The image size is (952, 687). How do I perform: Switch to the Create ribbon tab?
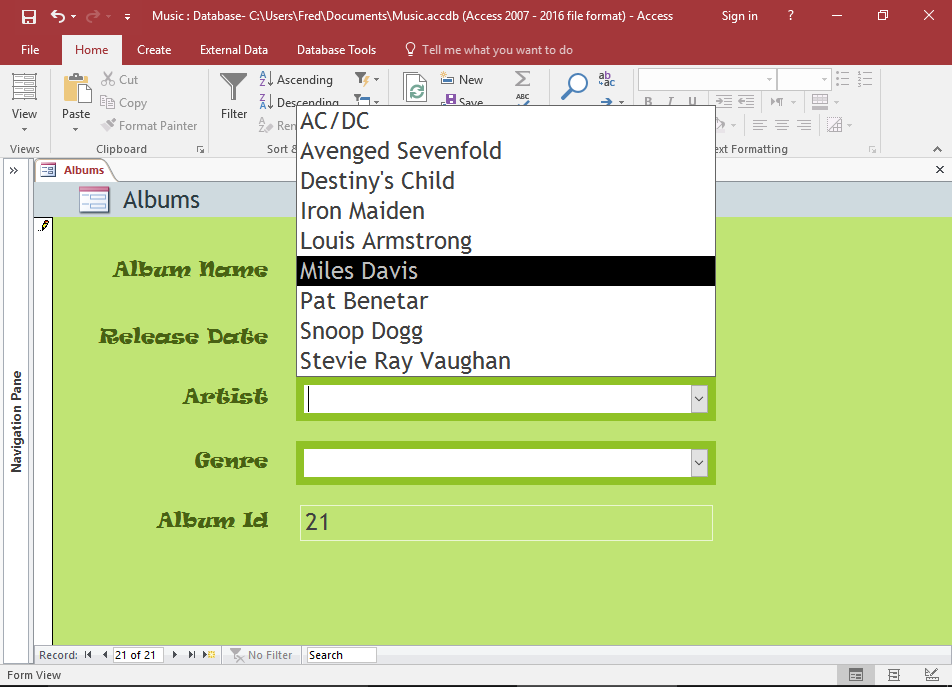154,50
